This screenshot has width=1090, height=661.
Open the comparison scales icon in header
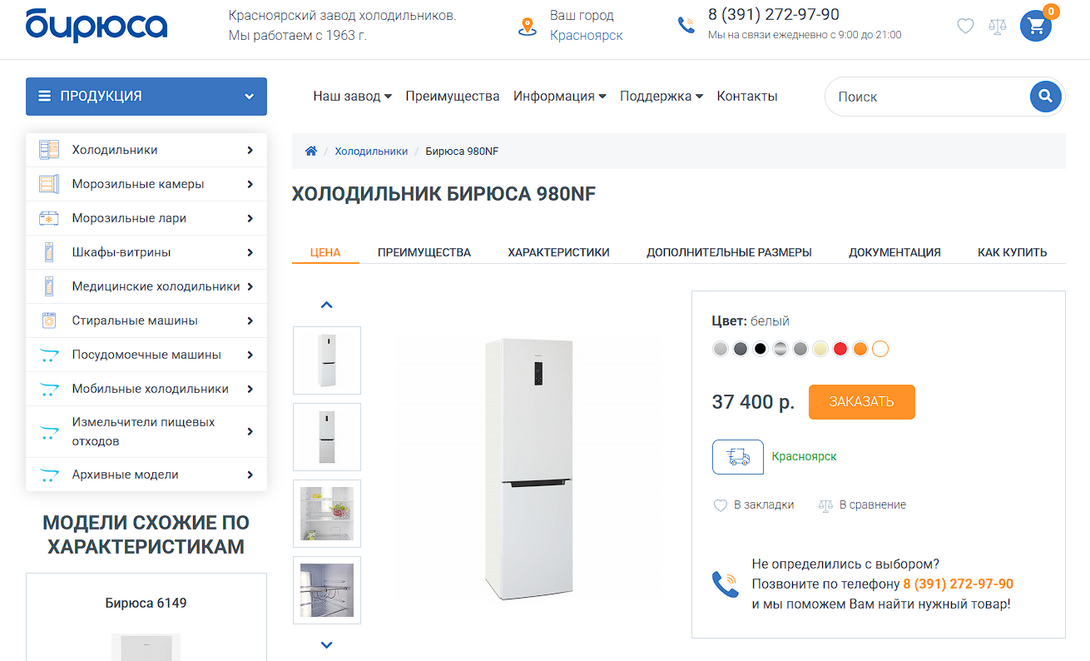[x=997, y=26]
